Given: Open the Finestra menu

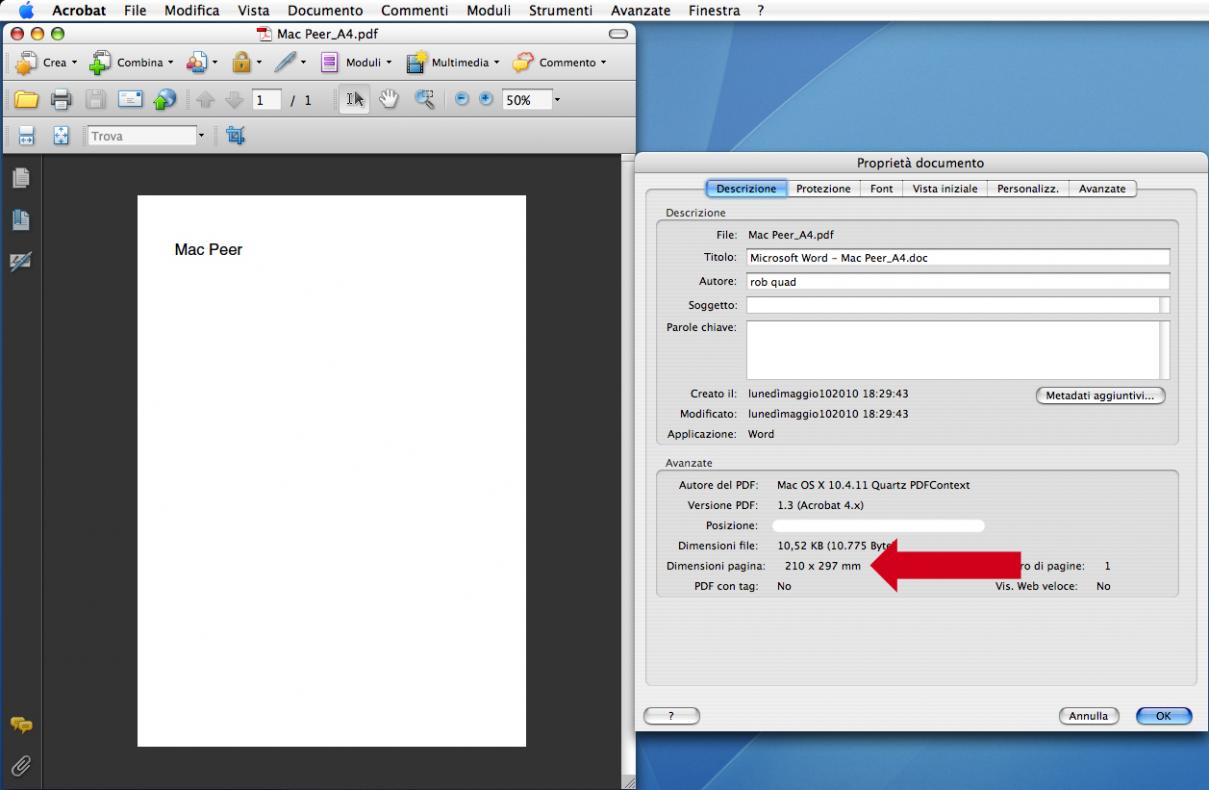Looking at the screenshot, I should click(x=714, y=11).
